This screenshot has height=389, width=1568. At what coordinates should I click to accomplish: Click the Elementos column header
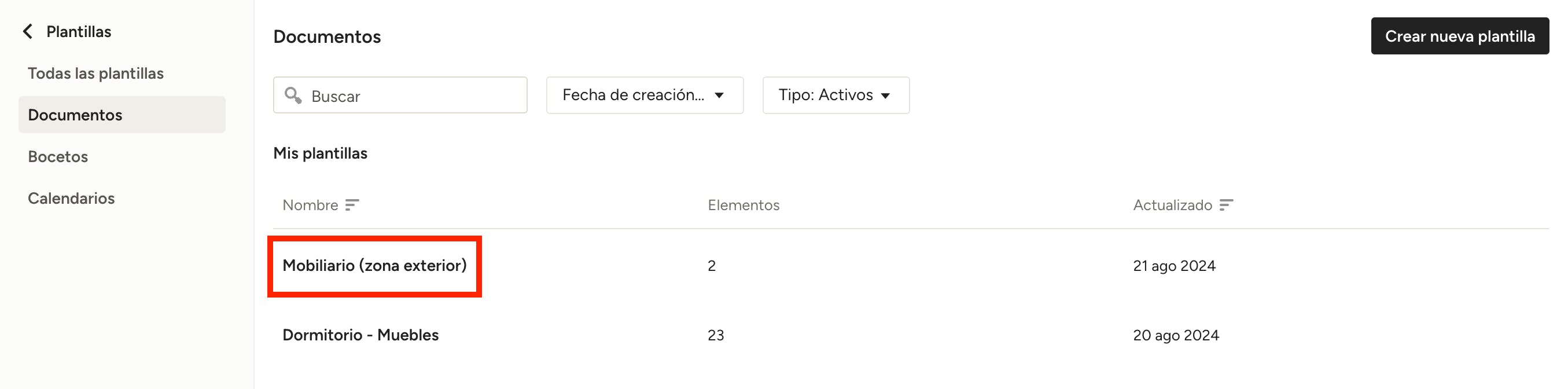(743, 205)
